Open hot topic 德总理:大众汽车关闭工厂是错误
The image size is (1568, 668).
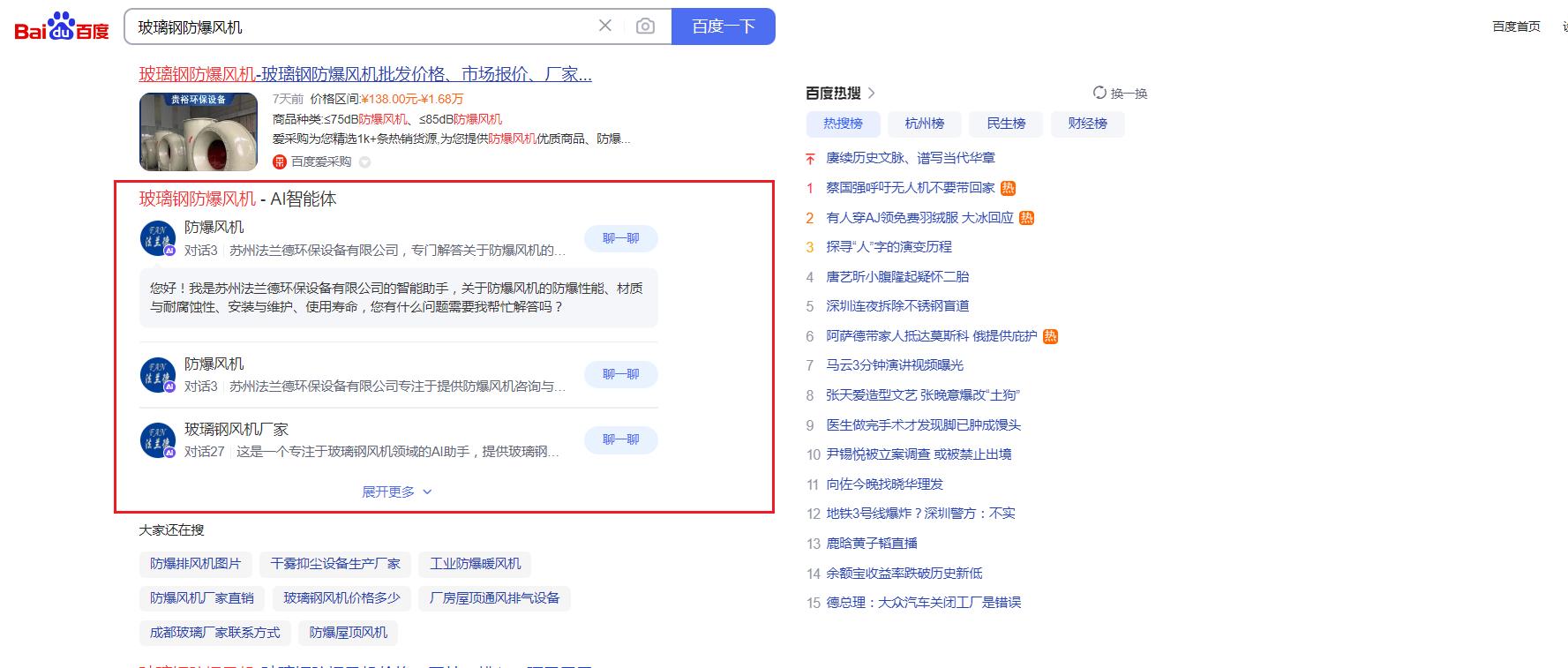923,603
